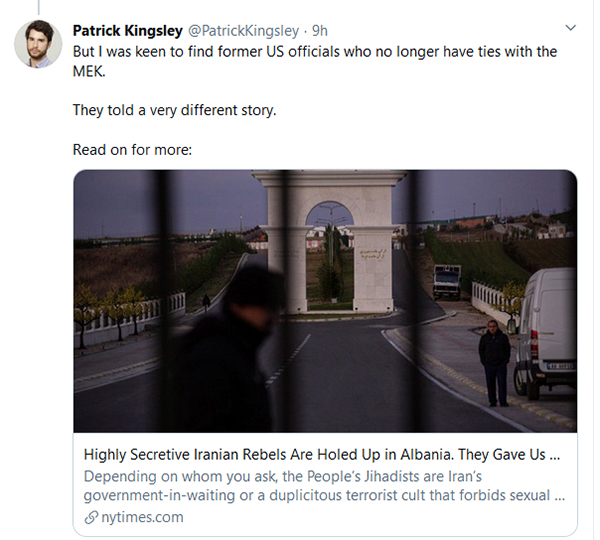
Task: Click Patrick Kingsley's profile avatar photo
Action: click(38, 44)
